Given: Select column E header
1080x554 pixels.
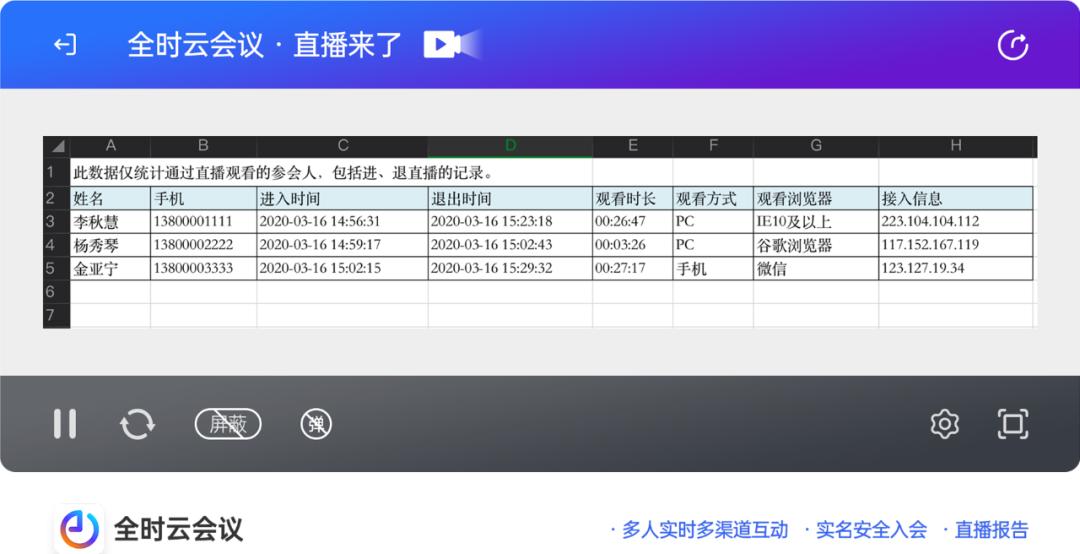Looking at the screenshot, I should (632, 146).
